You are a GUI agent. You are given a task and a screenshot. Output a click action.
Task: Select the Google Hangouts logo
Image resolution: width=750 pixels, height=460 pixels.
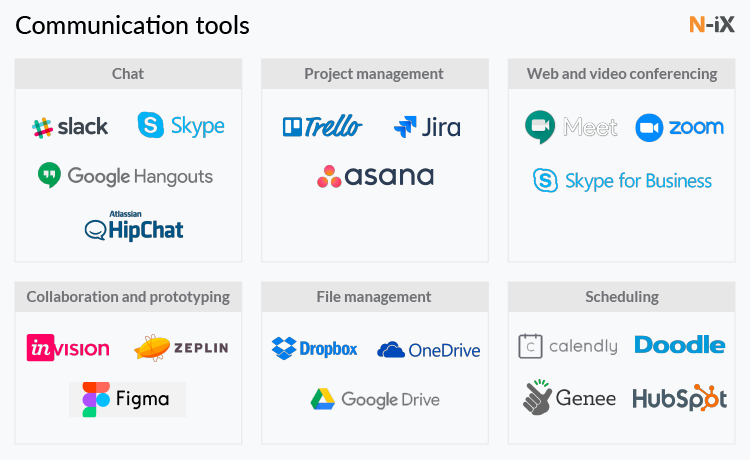[x=125, y=175]
